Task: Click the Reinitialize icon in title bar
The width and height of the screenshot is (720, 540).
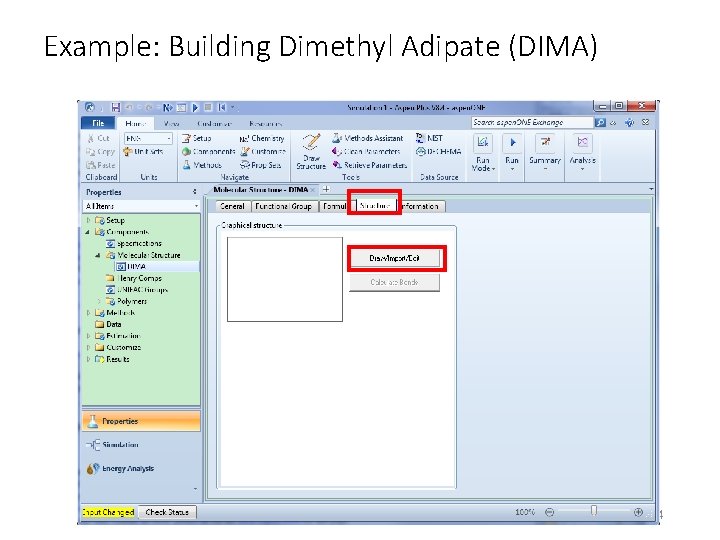Action: pyautogui.click(x=222, y=107)
